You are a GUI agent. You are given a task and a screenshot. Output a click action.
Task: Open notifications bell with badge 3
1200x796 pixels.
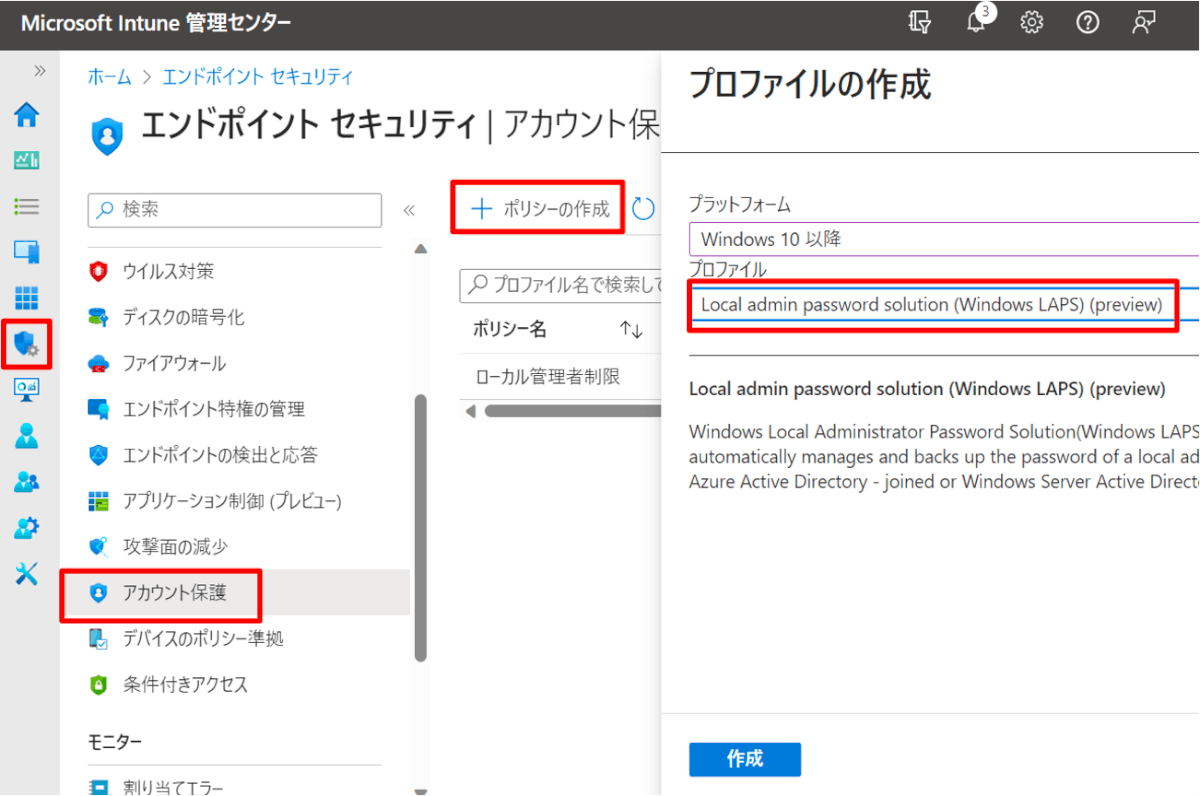tap(977, 23)
